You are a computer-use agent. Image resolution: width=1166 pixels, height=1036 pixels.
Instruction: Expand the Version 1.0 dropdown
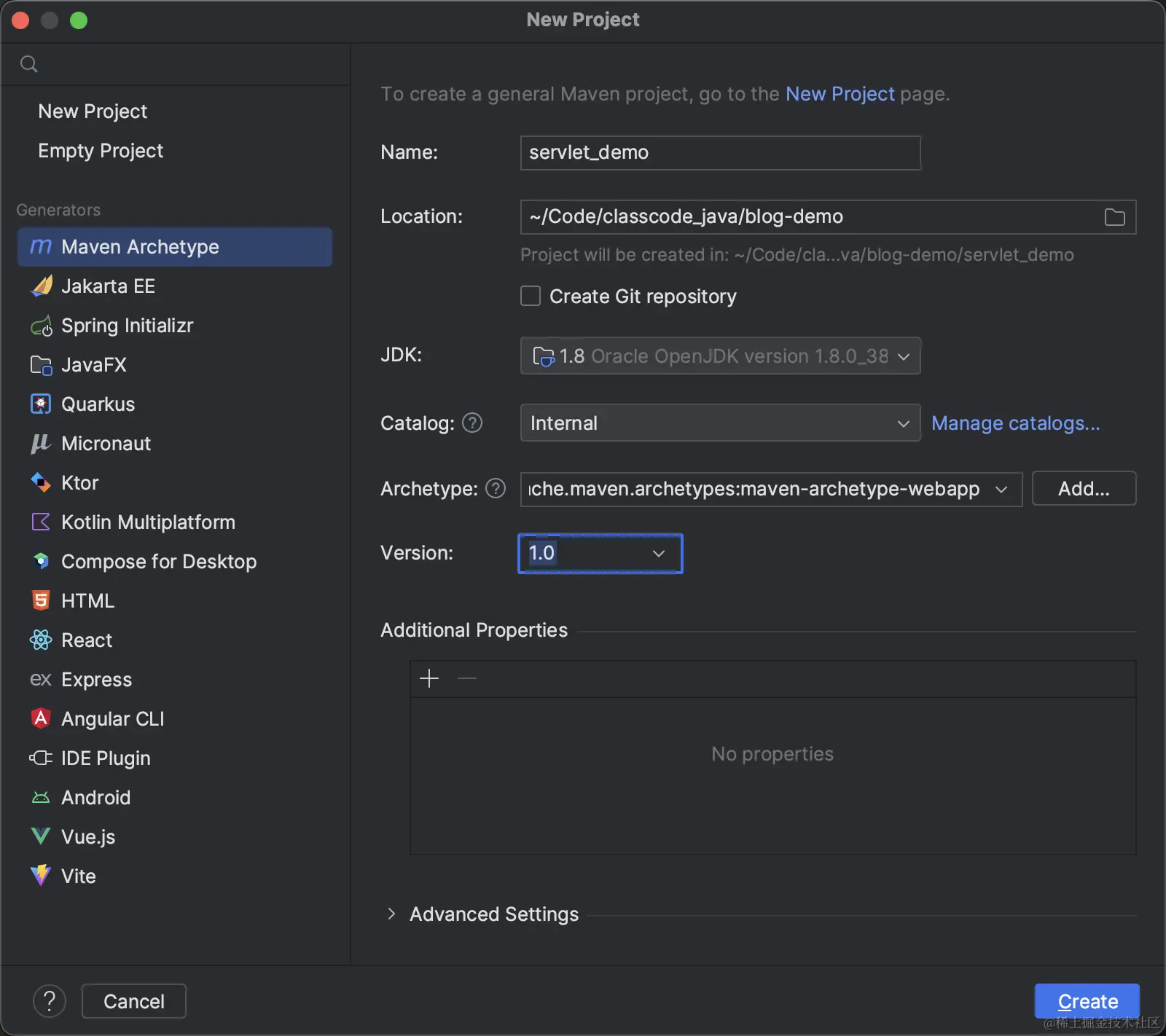click(658, 554)
